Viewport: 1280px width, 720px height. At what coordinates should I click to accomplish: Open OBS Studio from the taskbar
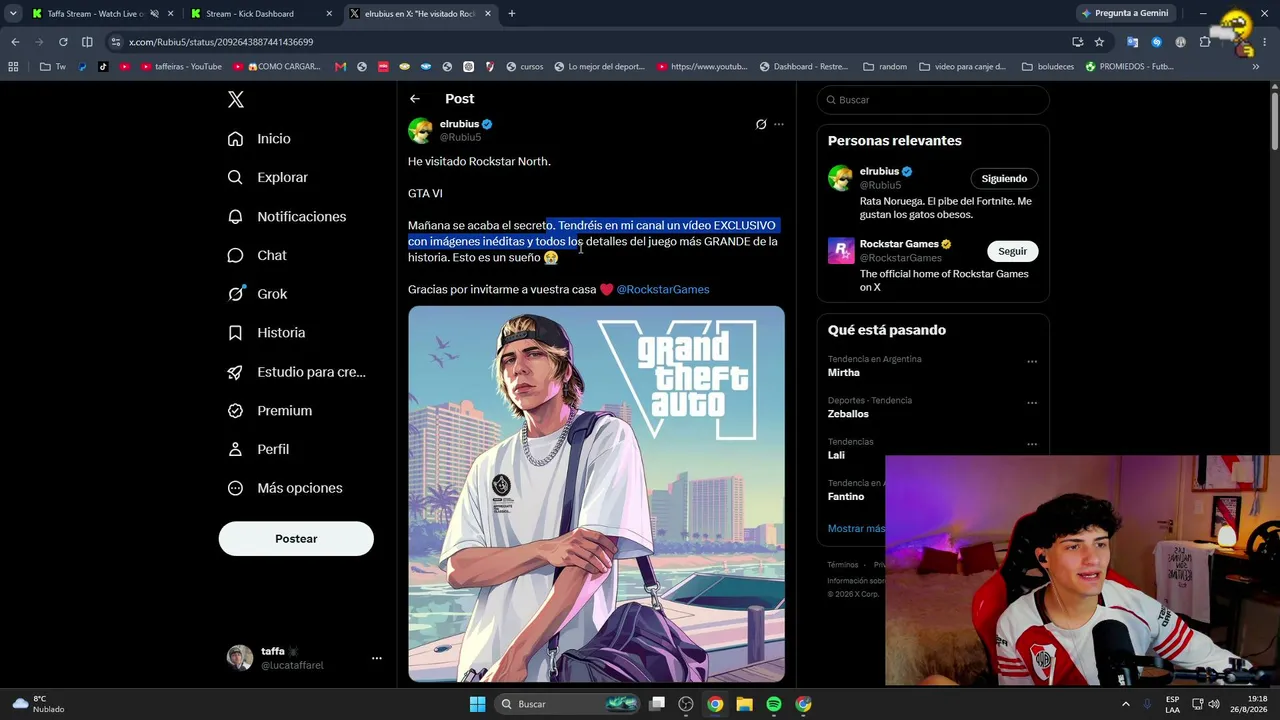[686, 704]
